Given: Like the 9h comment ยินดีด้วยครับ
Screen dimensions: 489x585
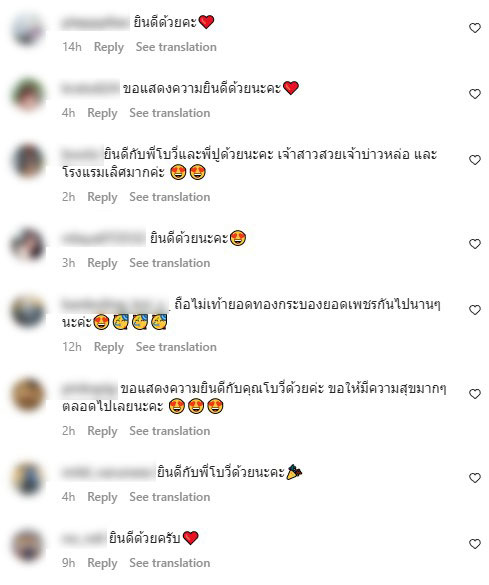Looking at the screenshot, I should (474, 544).
